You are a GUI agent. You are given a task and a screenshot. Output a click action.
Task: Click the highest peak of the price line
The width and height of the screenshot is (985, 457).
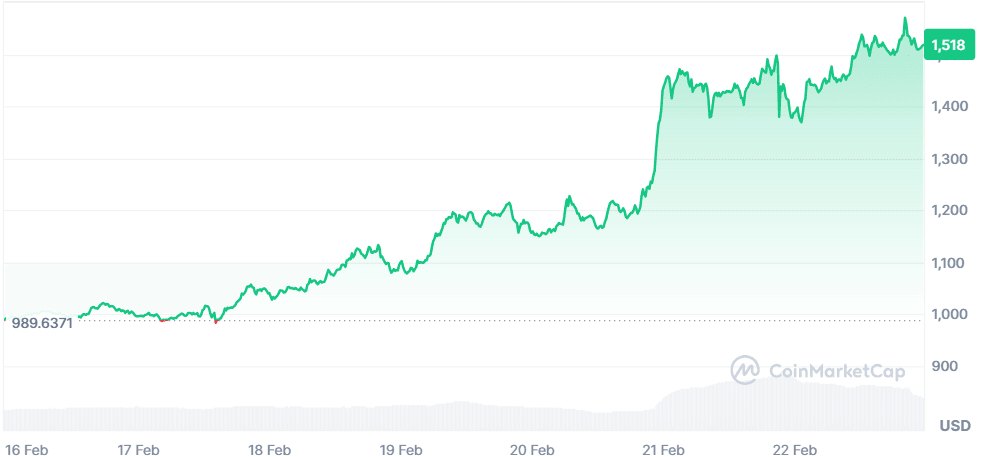tap(905, 18)
